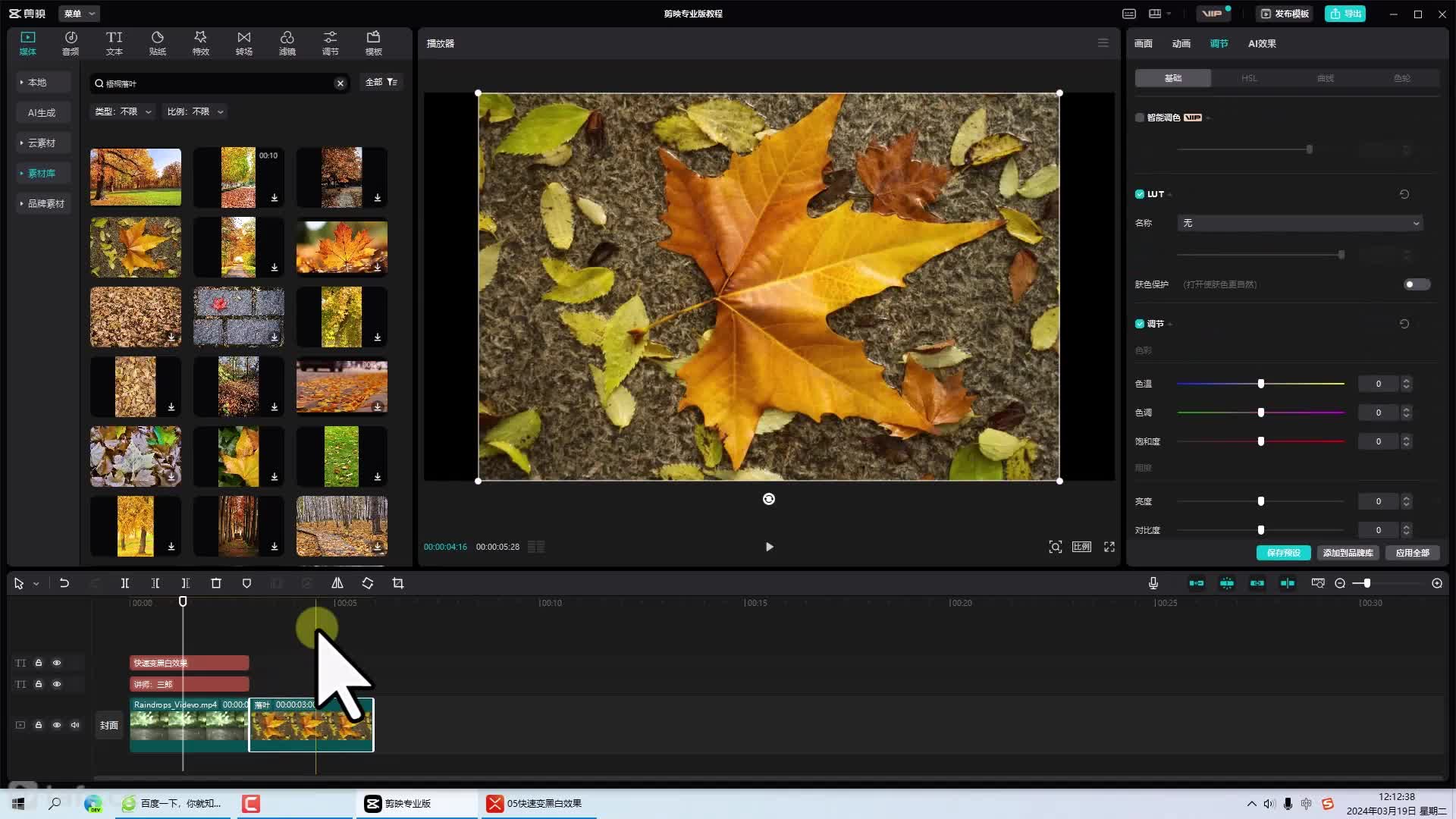The height and width of the screenshot is (819, 1456).
Task: Uncheck the 调节 checkbox
Action: tap(1139, 324)
